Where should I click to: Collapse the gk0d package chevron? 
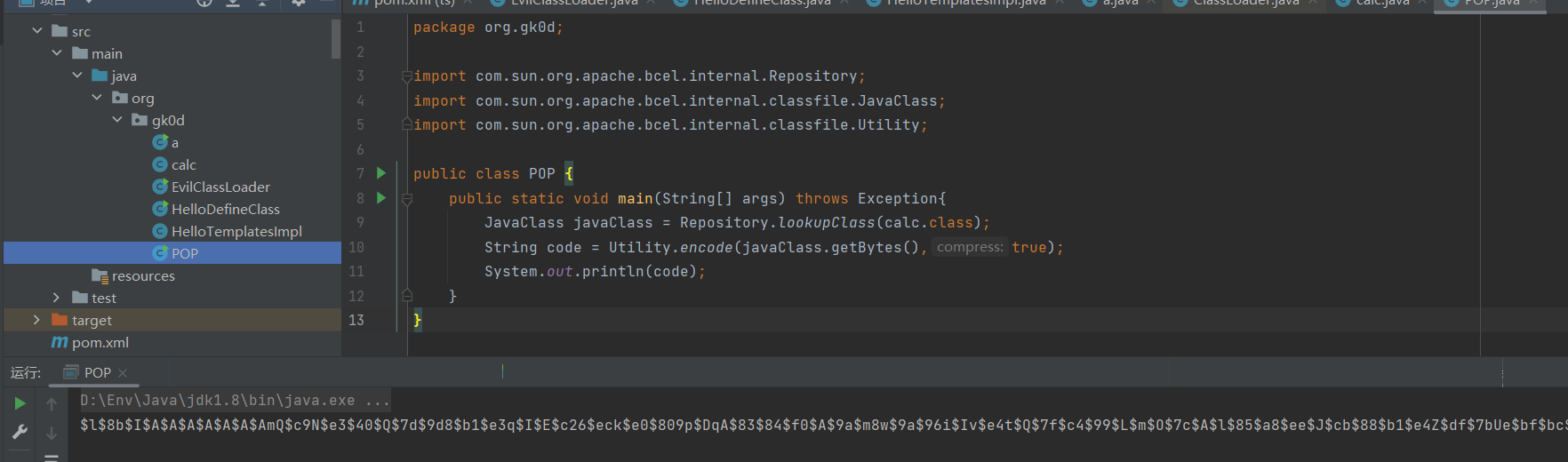click(x=117, y=120)
